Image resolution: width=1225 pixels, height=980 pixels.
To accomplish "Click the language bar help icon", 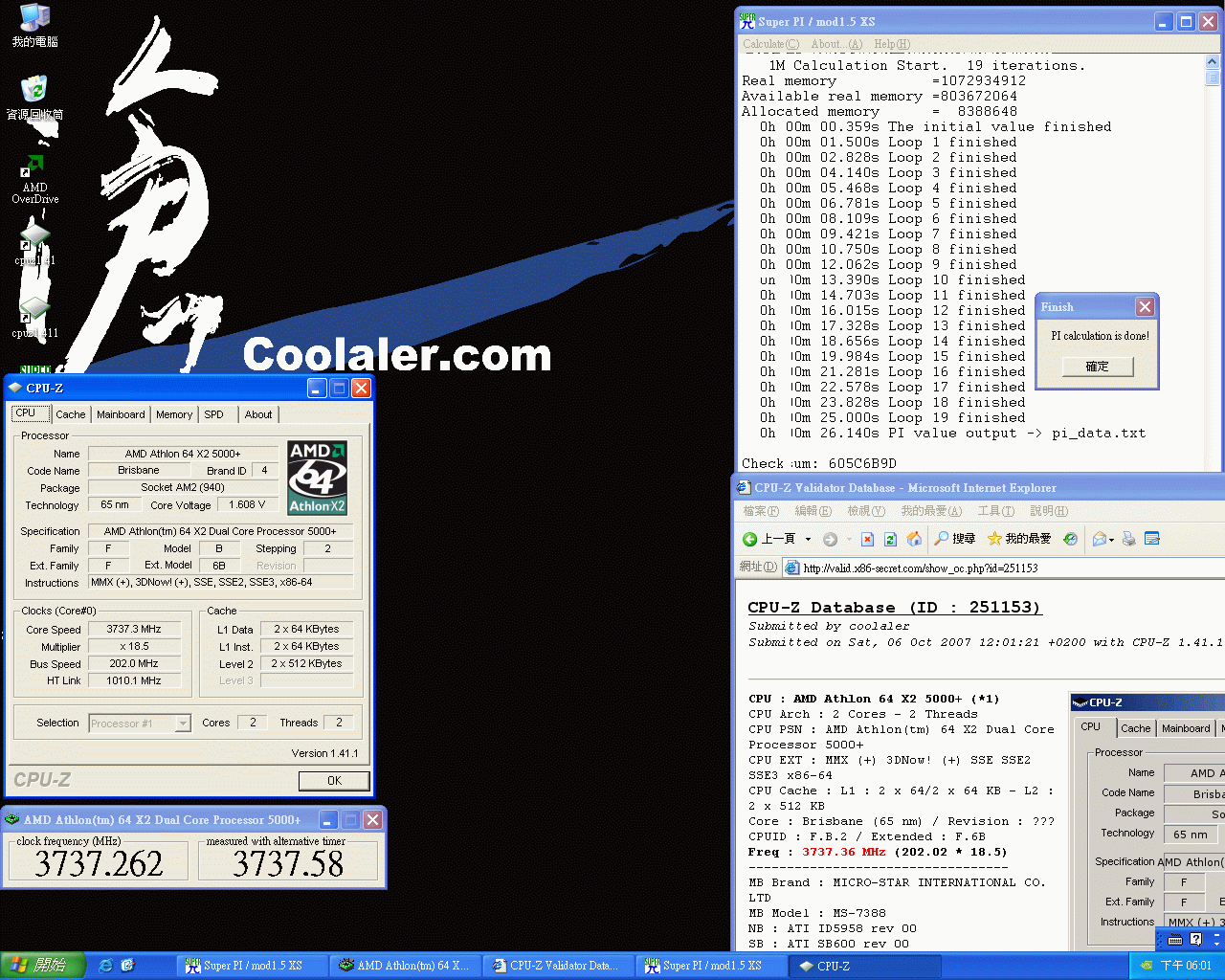I will pos(1195,940).
